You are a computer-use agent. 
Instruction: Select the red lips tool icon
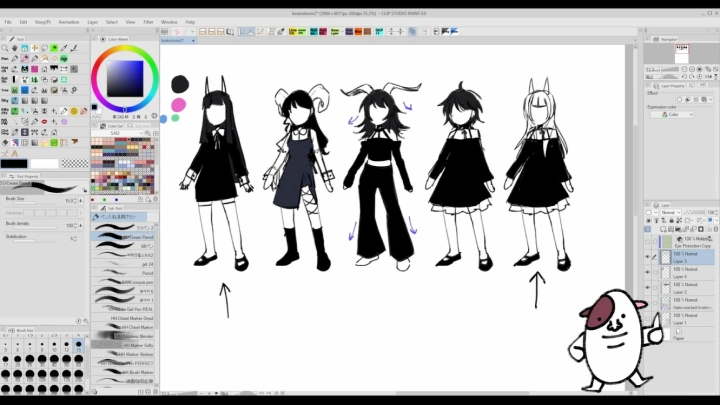click(x=45, y=122)
